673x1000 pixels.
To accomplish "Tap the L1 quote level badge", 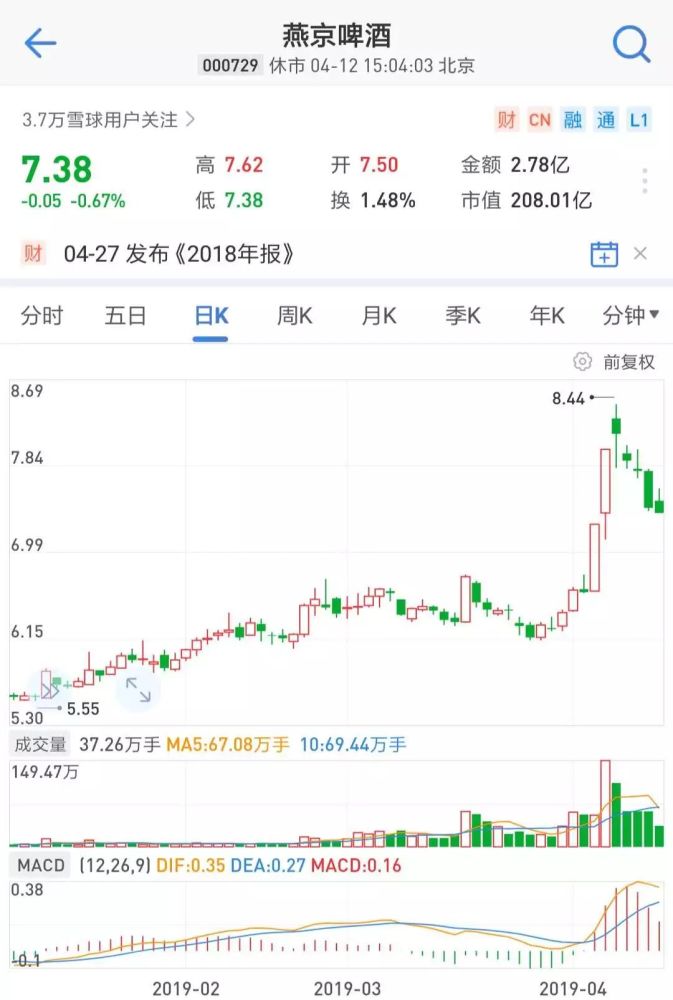I will tap(639, 119).
